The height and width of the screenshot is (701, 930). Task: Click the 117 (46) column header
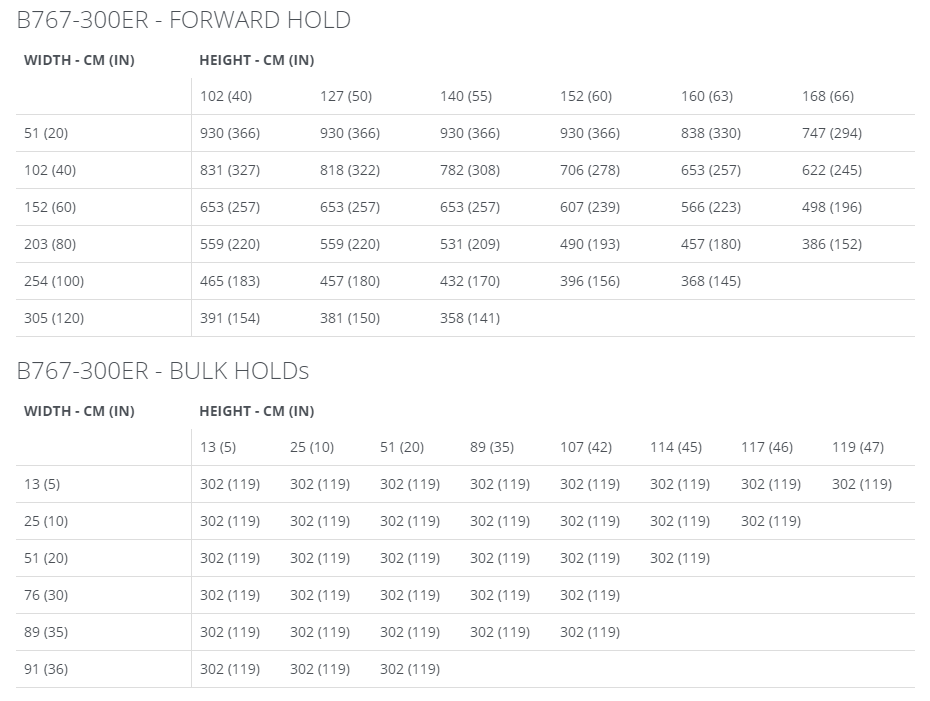pyautogui.click(x=766, y=447)
